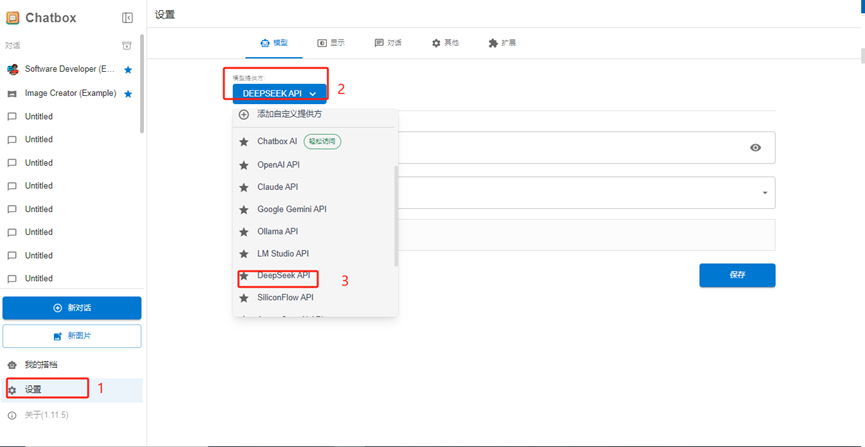Click the star icon beside Google Gemini API
Screen dimensions: 865x447
(x=243, y=210)
